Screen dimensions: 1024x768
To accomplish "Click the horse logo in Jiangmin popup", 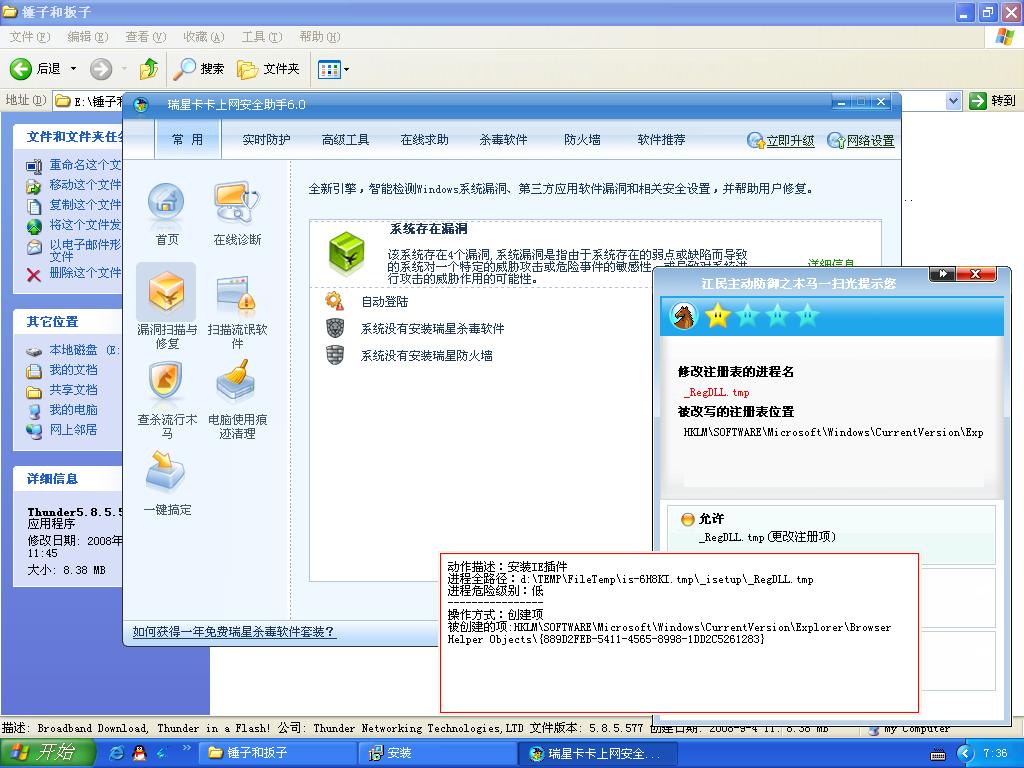I will point(684,316).
